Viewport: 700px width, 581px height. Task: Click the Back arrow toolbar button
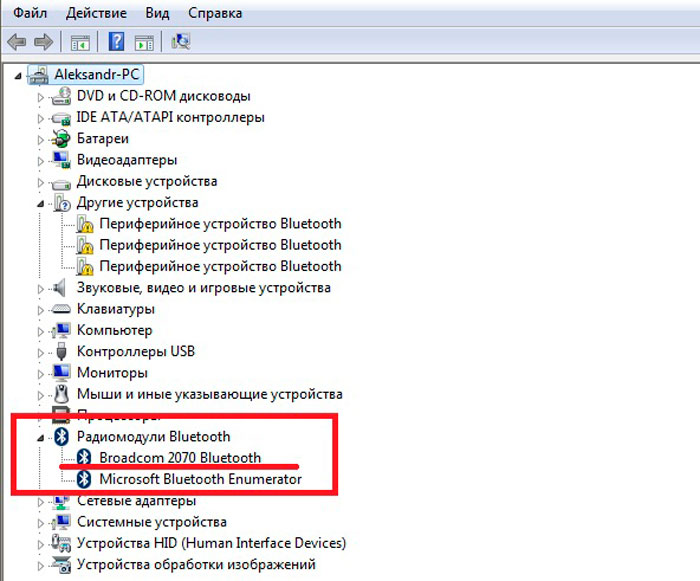pyautogui.click(x=17, y=42)
